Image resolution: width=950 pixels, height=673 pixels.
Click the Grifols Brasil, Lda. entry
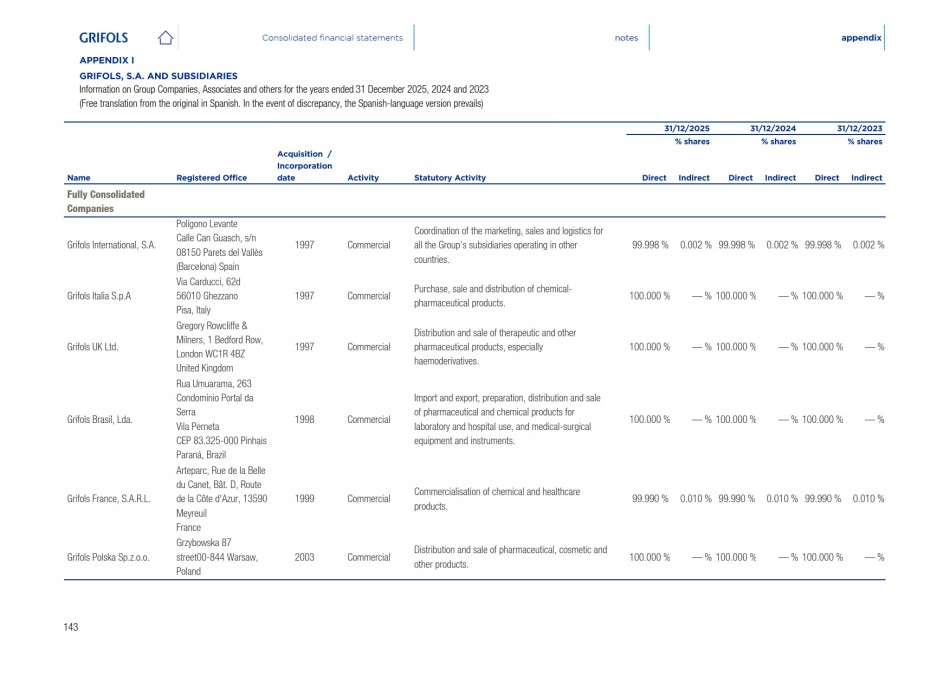(101, 419)
